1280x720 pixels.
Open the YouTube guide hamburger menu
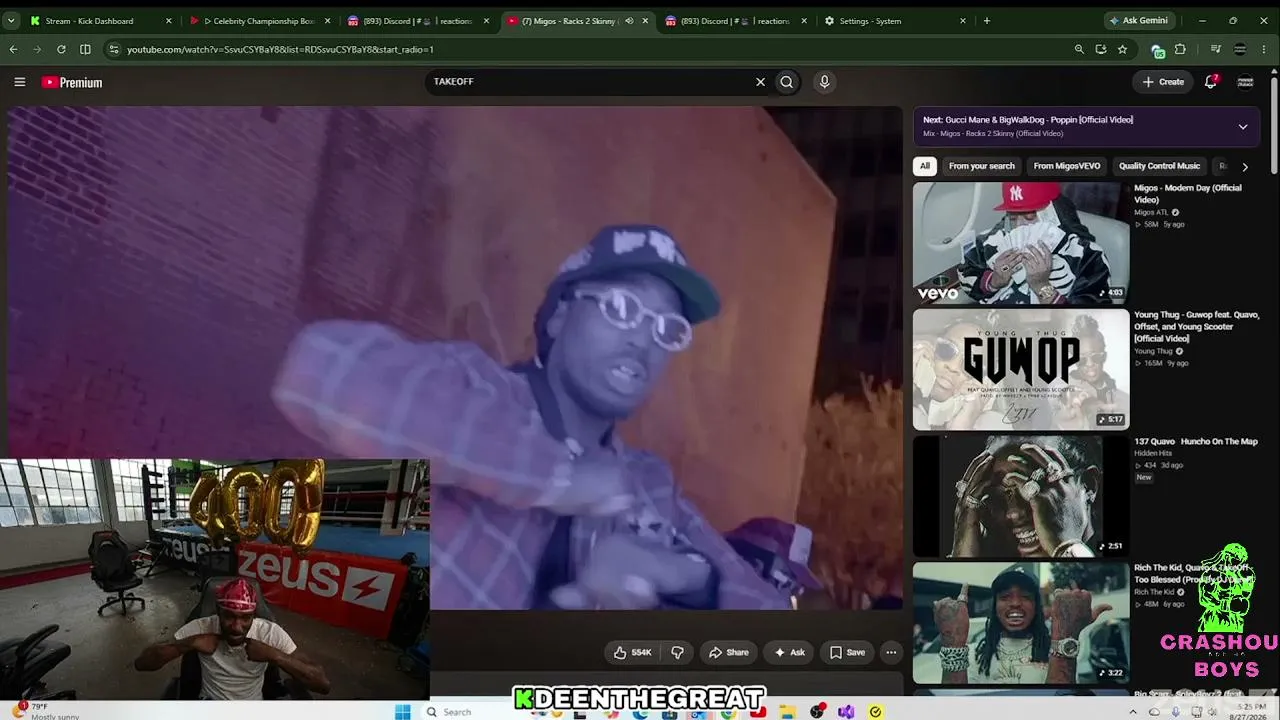19,82
